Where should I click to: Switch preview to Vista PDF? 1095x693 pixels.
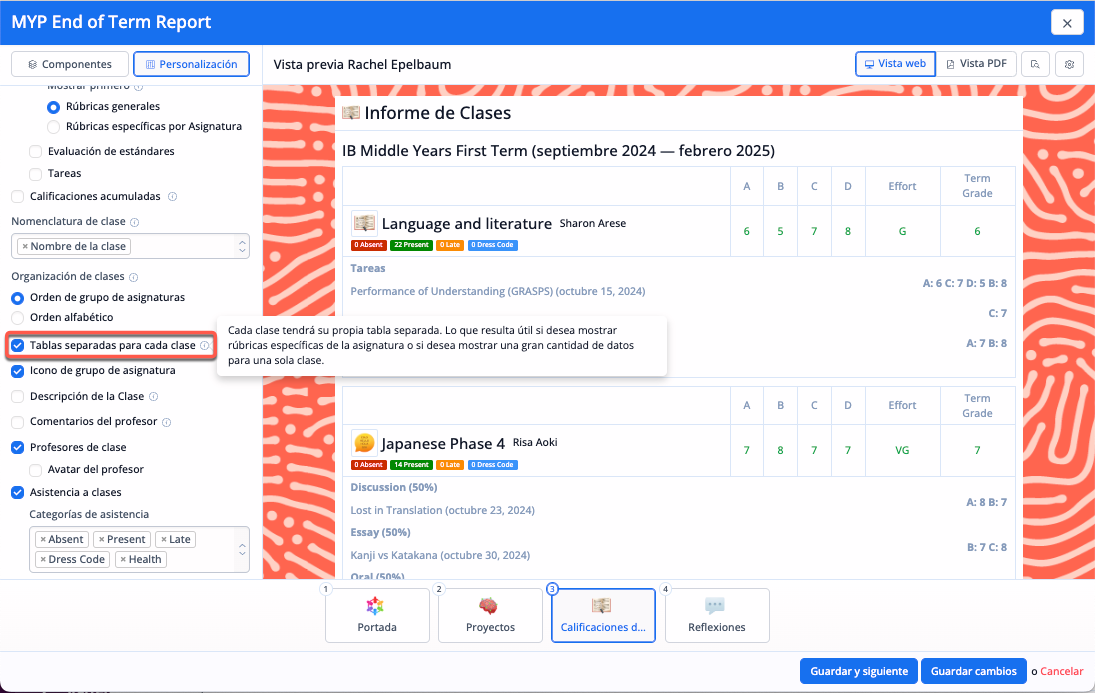976,64
